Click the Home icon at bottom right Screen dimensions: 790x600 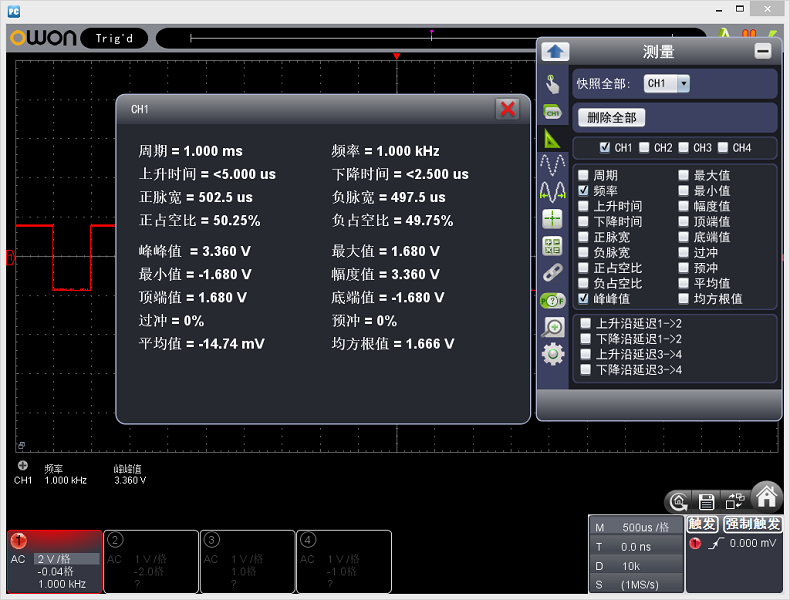click(766, 496)
